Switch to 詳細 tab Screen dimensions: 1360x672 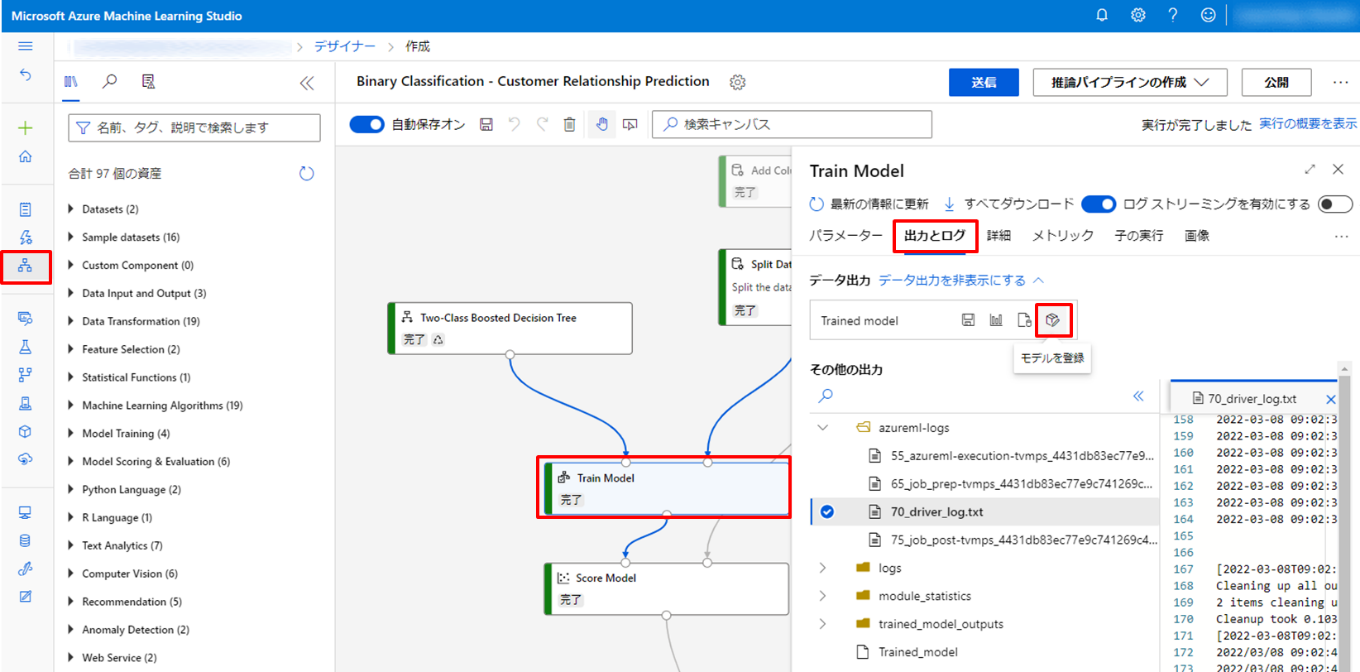pyautogui.click(x=999, y=236)
